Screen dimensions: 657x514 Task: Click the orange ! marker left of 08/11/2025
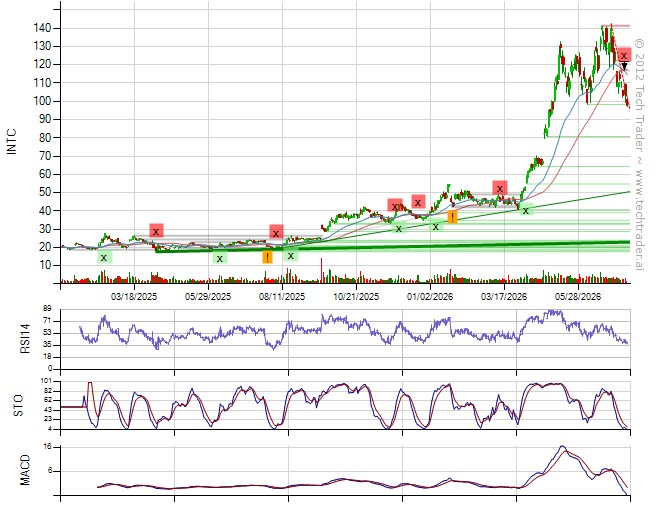pyautogui.click(x=267, y=257)
